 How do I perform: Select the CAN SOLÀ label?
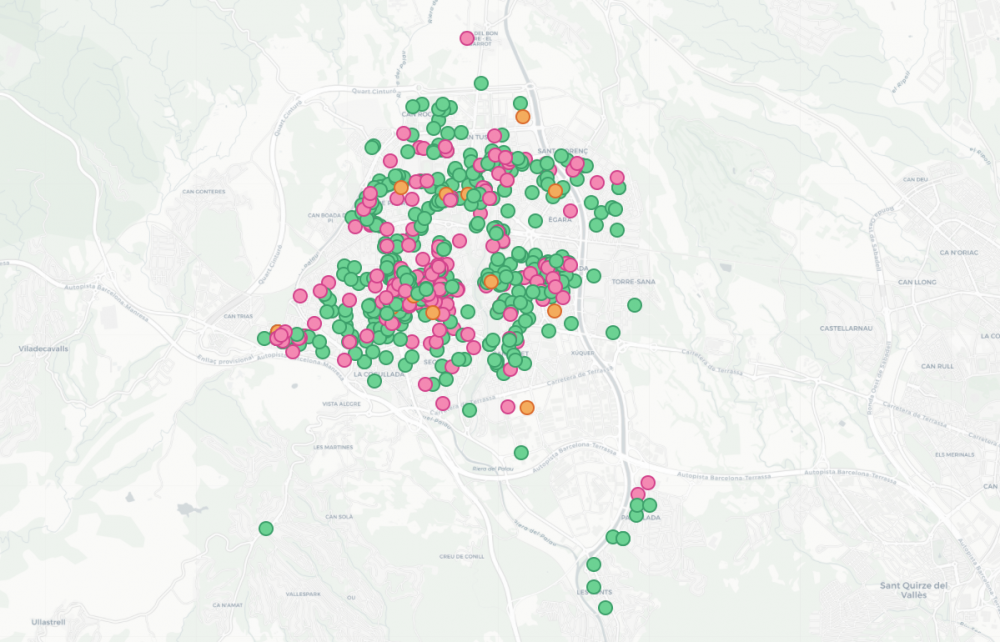click(339, 516)
